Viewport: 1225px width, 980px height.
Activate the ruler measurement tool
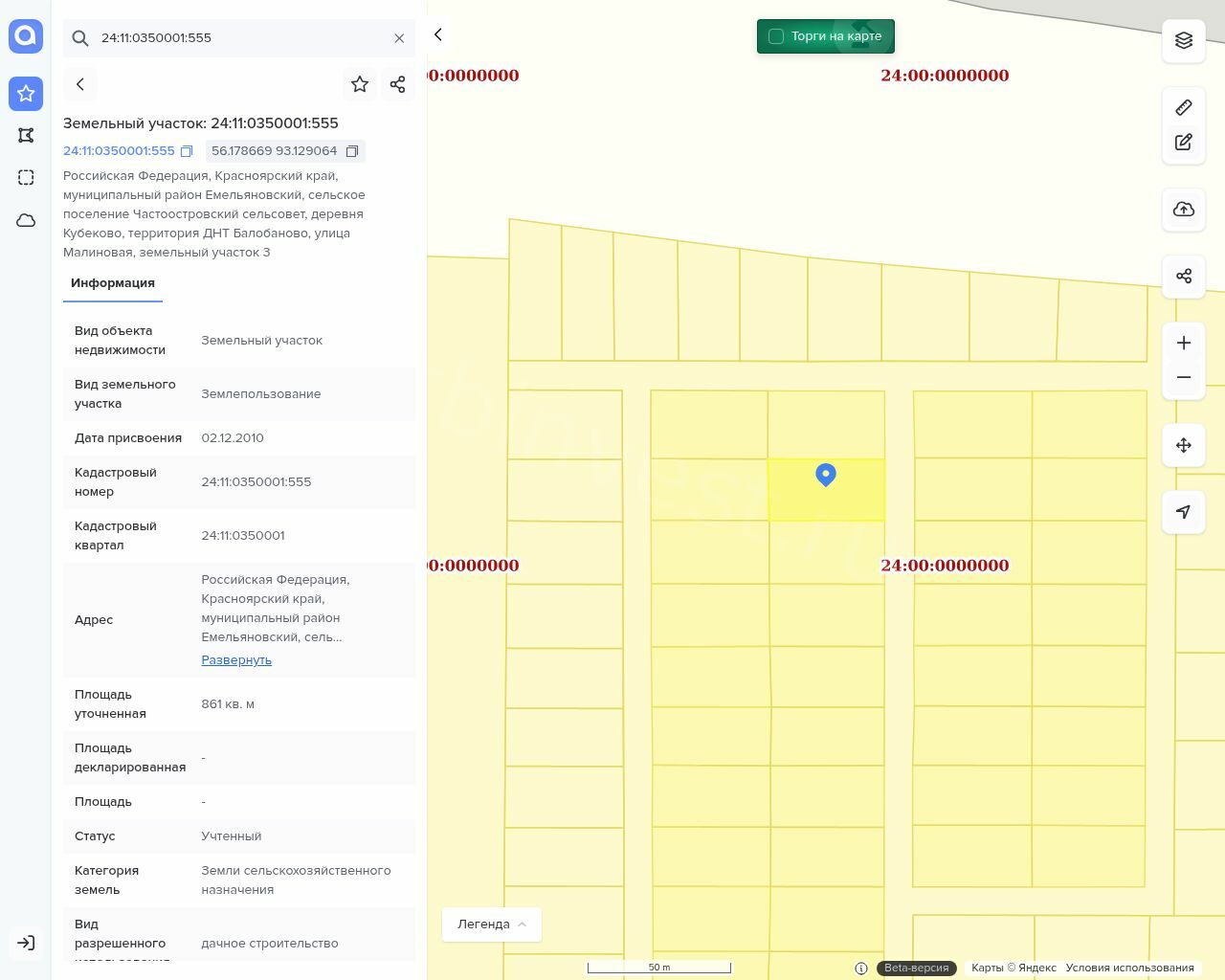1183,107
